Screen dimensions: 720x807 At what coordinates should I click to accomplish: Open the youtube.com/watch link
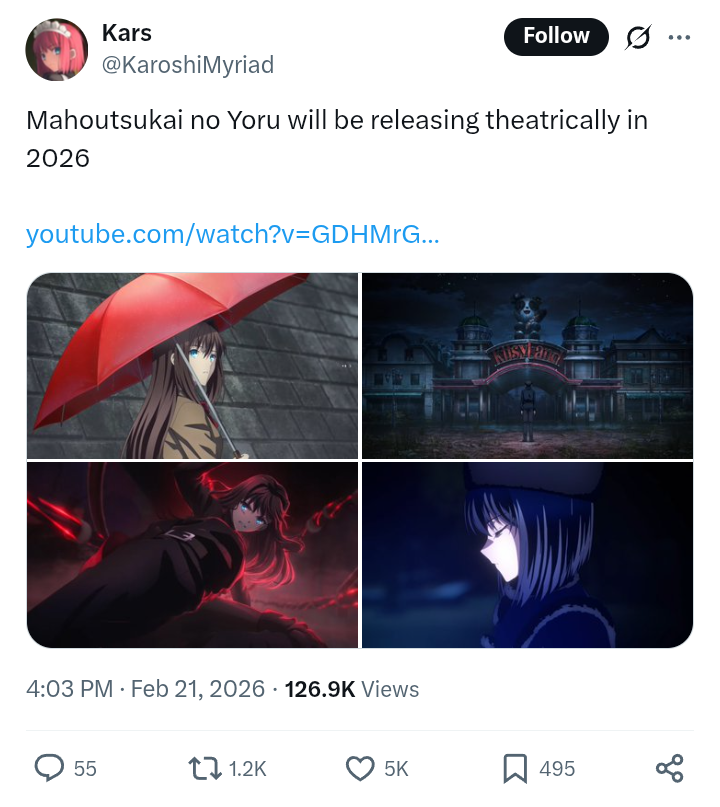click(233, 234)
